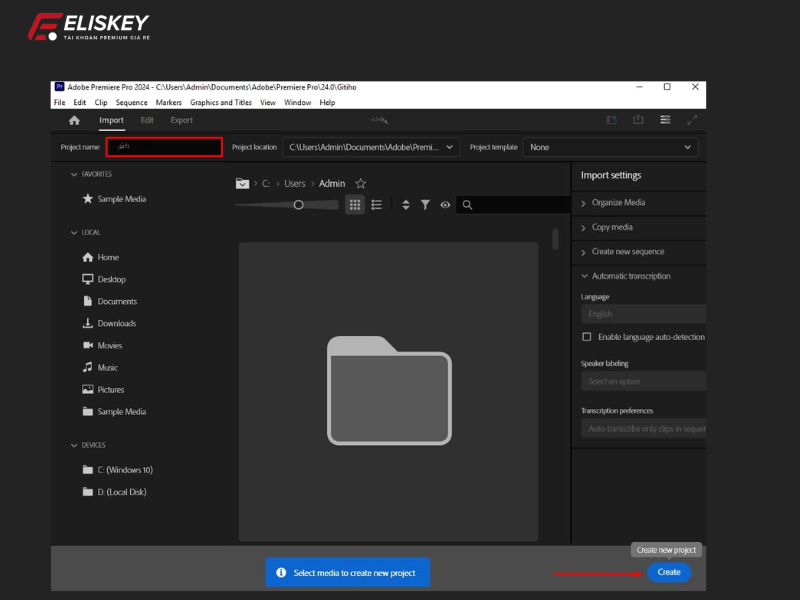Screen dimensions: 800x600
Task: Open the Sequence menu
Action: (133, 102)
